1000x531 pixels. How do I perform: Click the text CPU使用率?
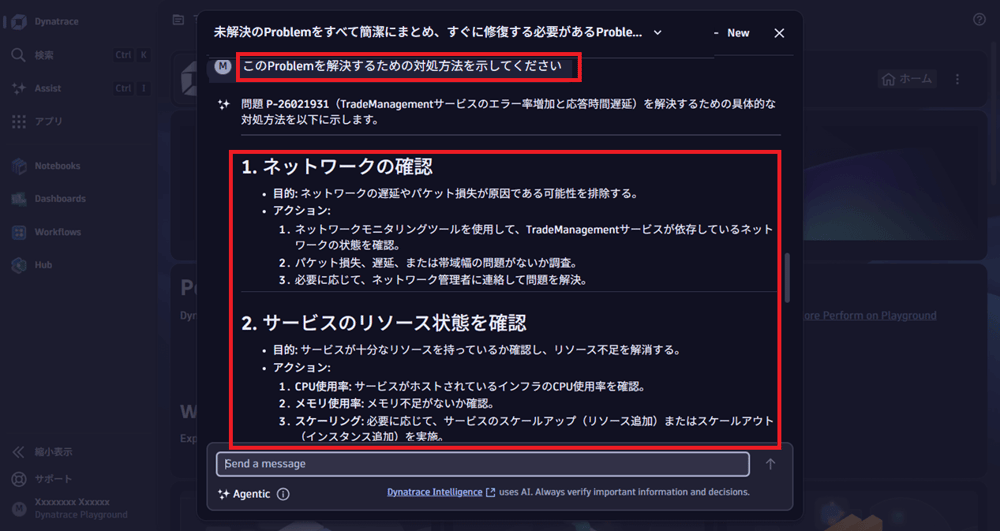point(323,386)
